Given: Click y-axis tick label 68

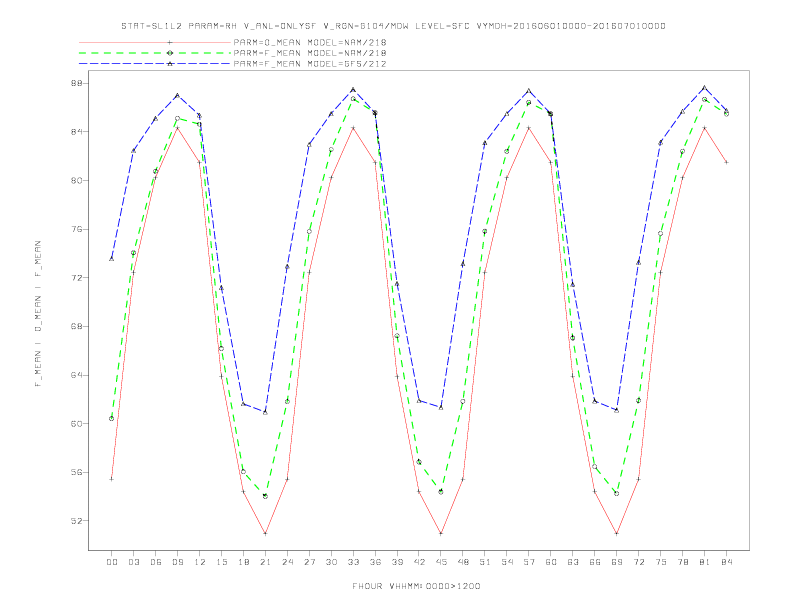Looking at the screenshot, I should [76, 326].
